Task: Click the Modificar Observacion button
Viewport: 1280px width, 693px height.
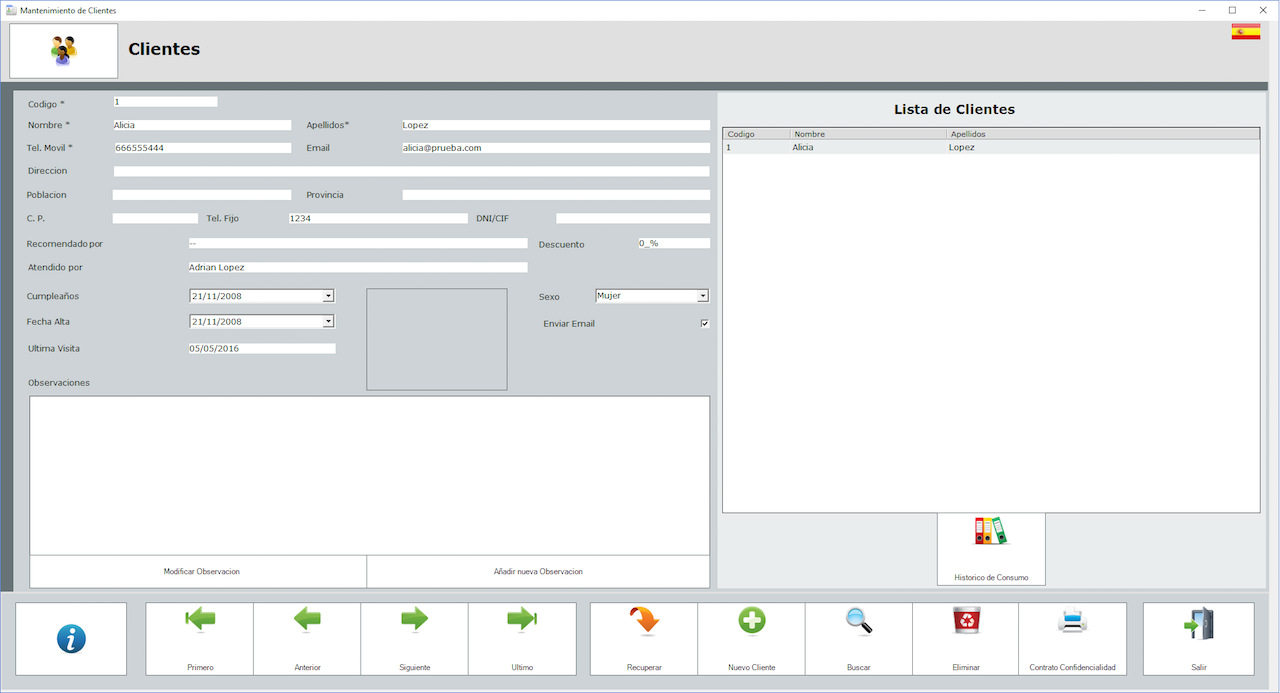Action: pyautogui.click(x=201, y=572)
